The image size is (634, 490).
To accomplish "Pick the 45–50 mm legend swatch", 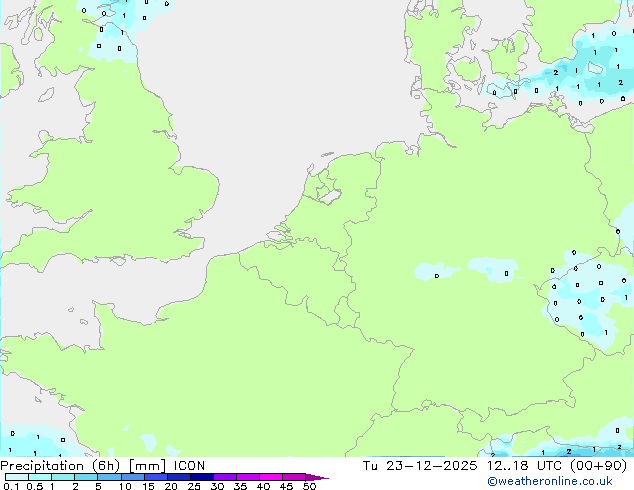I will [x=294, y=477].
